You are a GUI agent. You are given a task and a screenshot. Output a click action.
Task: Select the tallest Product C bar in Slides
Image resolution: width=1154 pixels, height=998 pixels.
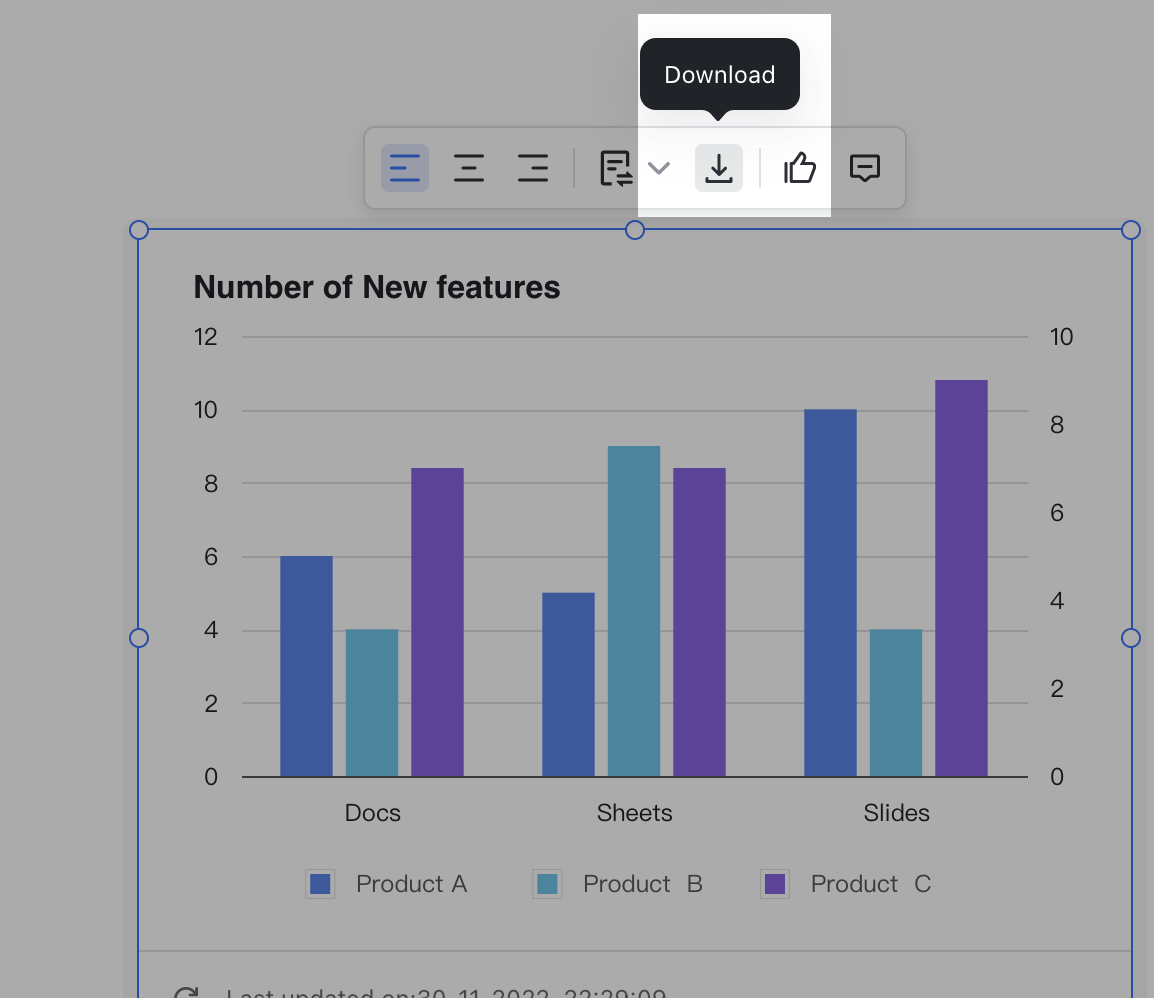(961, 578)
